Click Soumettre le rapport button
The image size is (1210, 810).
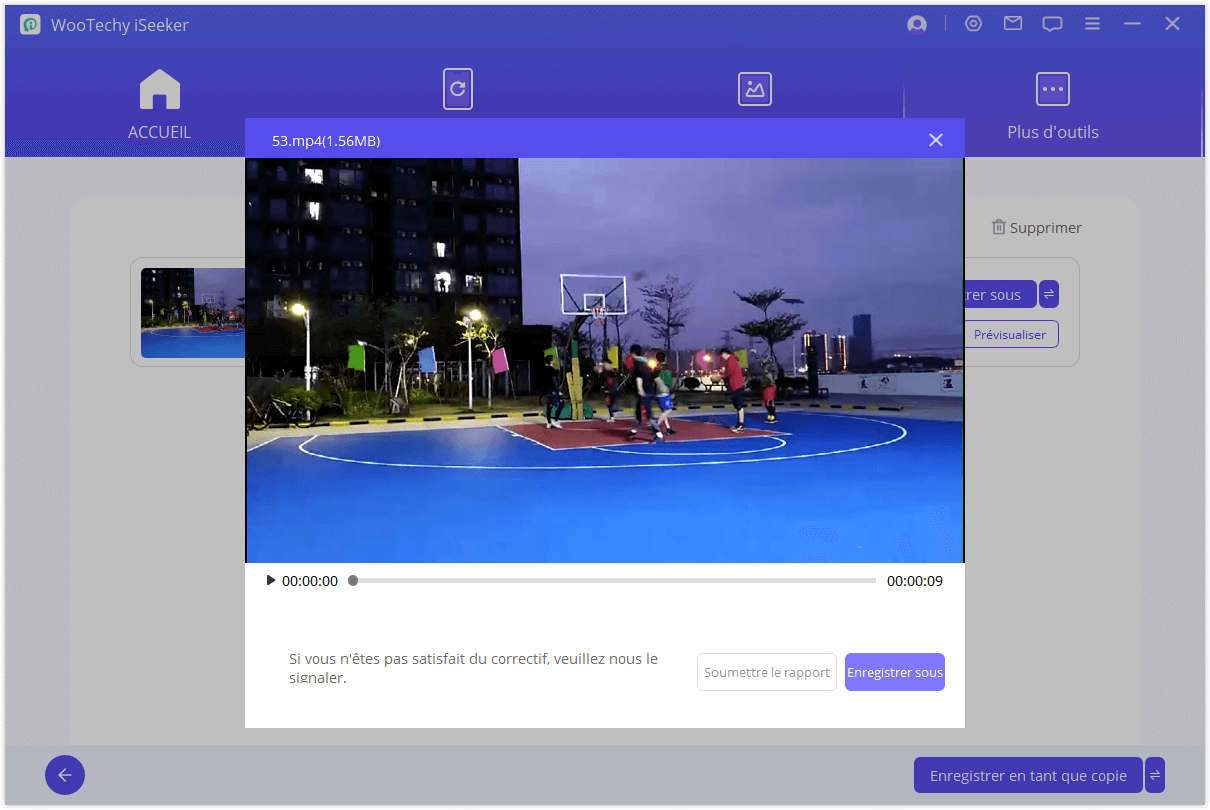766,673
